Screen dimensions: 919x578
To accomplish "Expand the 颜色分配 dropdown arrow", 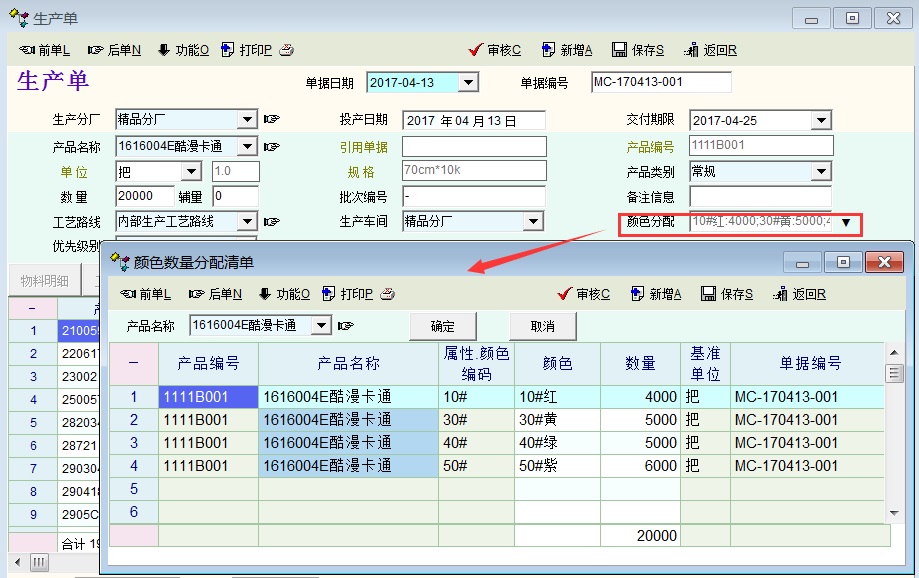I will click(846, 222).
